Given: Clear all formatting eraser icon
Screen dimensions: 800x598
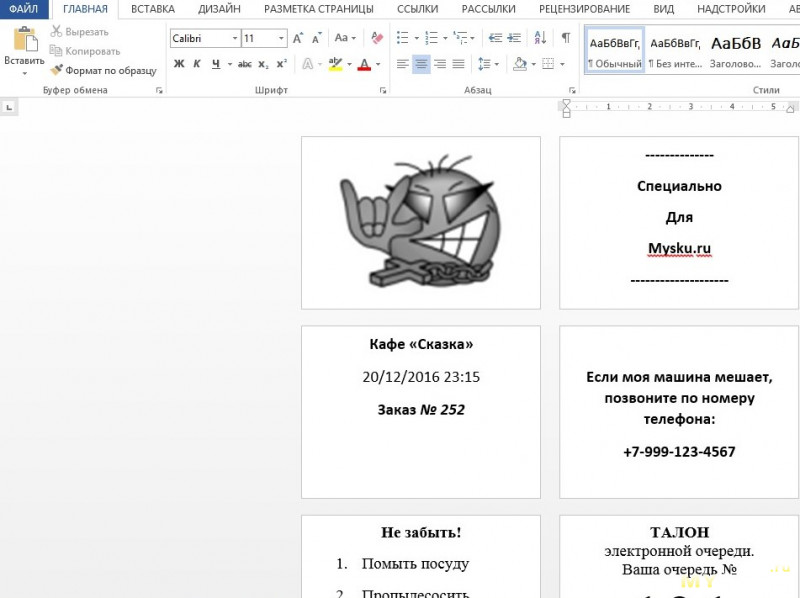Looking at the screenshot, I should coord(377,38).
